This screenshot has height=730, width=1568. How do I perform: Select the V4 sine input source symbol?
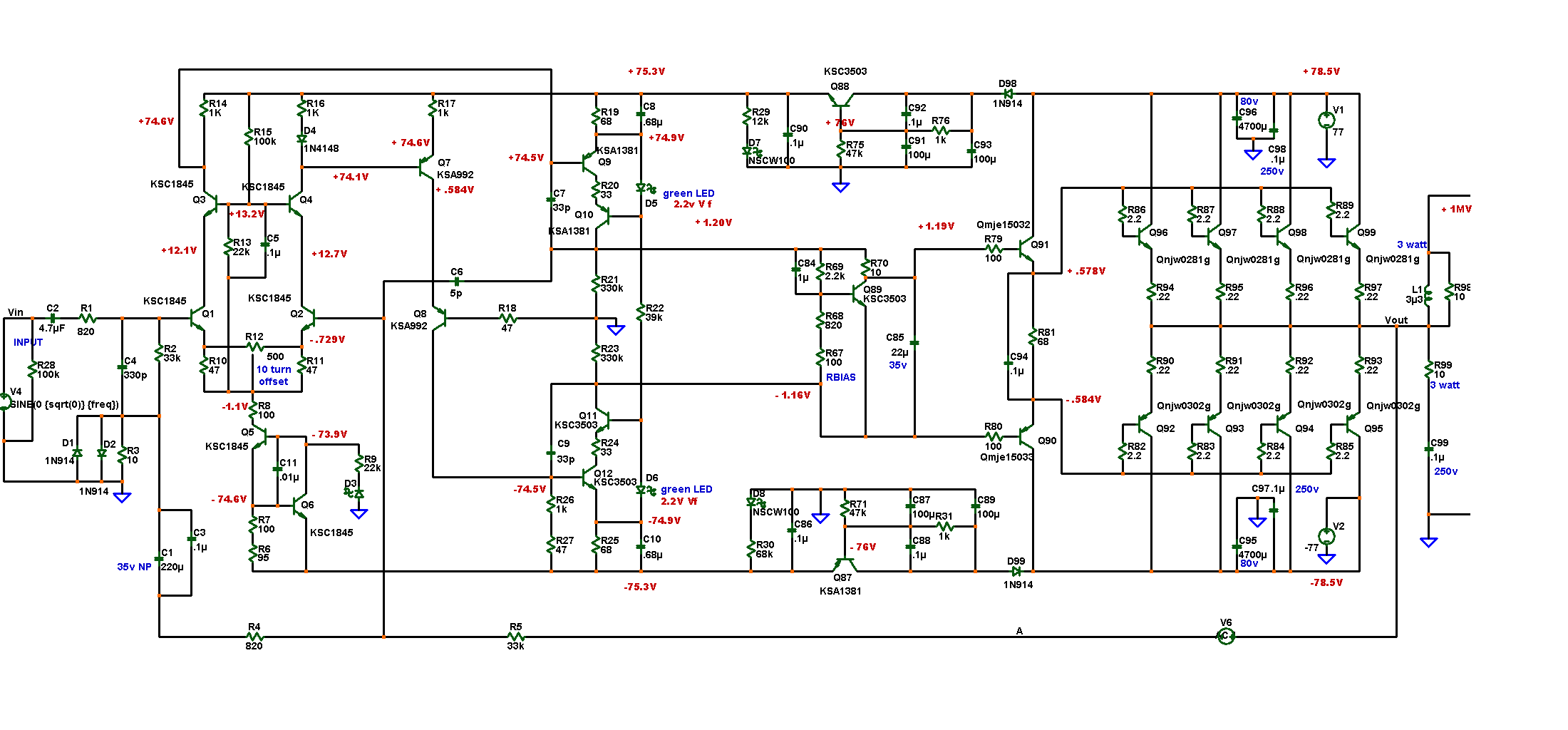coord(4,402)
